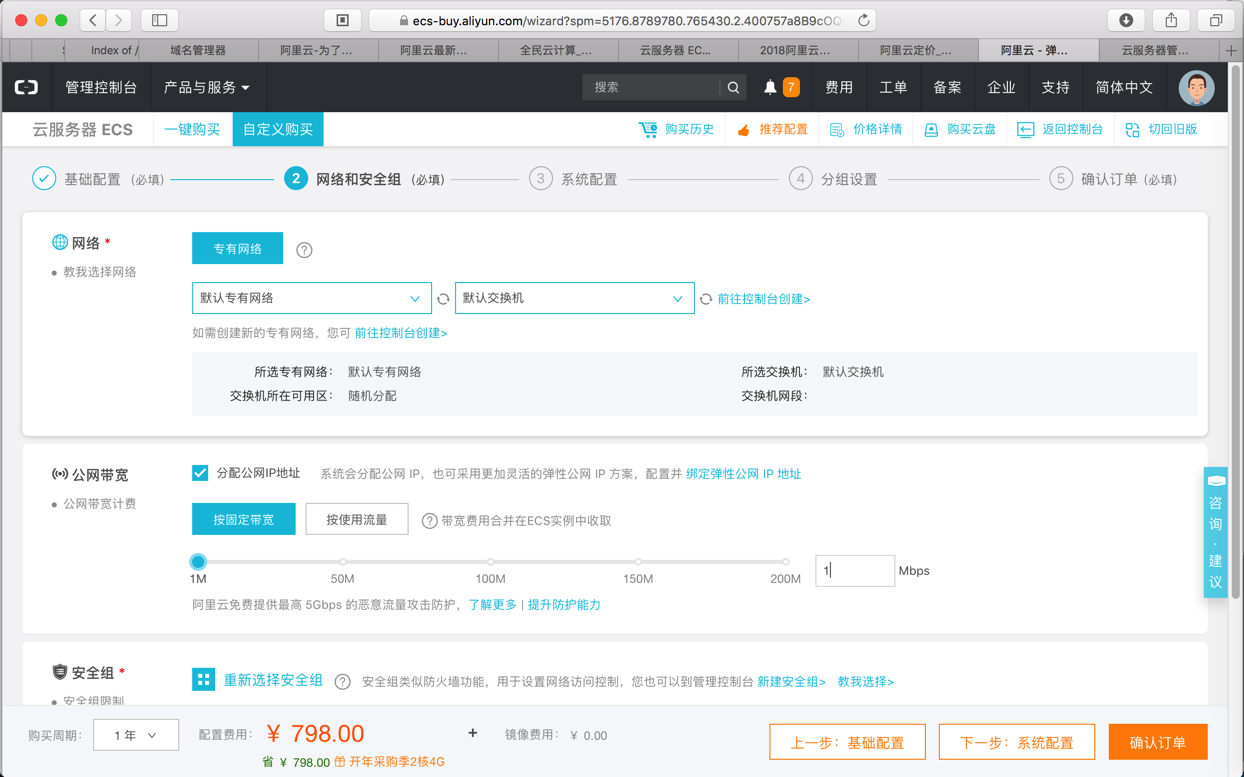Click 了解更多 link
Viewport: 1244px width, 777px height.
coord(493,605)
